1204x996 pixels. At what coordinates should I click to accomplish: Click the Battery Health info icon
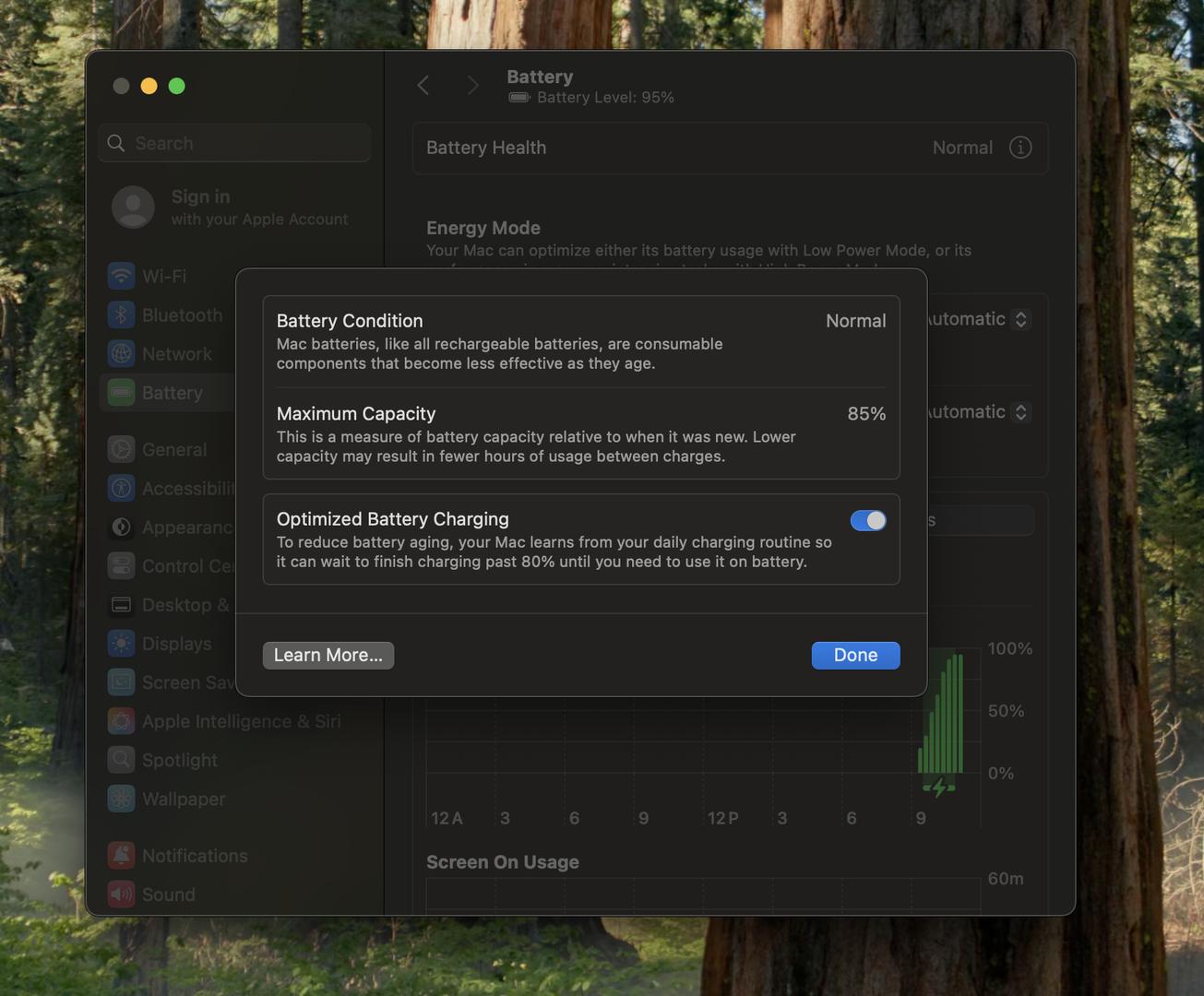(1019, 148)
